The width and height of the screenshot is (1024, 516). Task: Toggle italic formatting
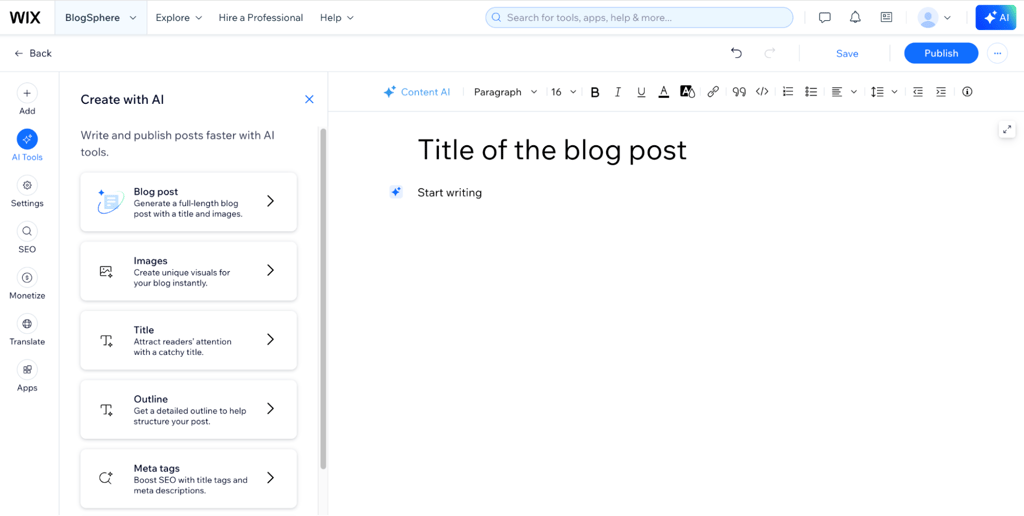click(618, 92)
